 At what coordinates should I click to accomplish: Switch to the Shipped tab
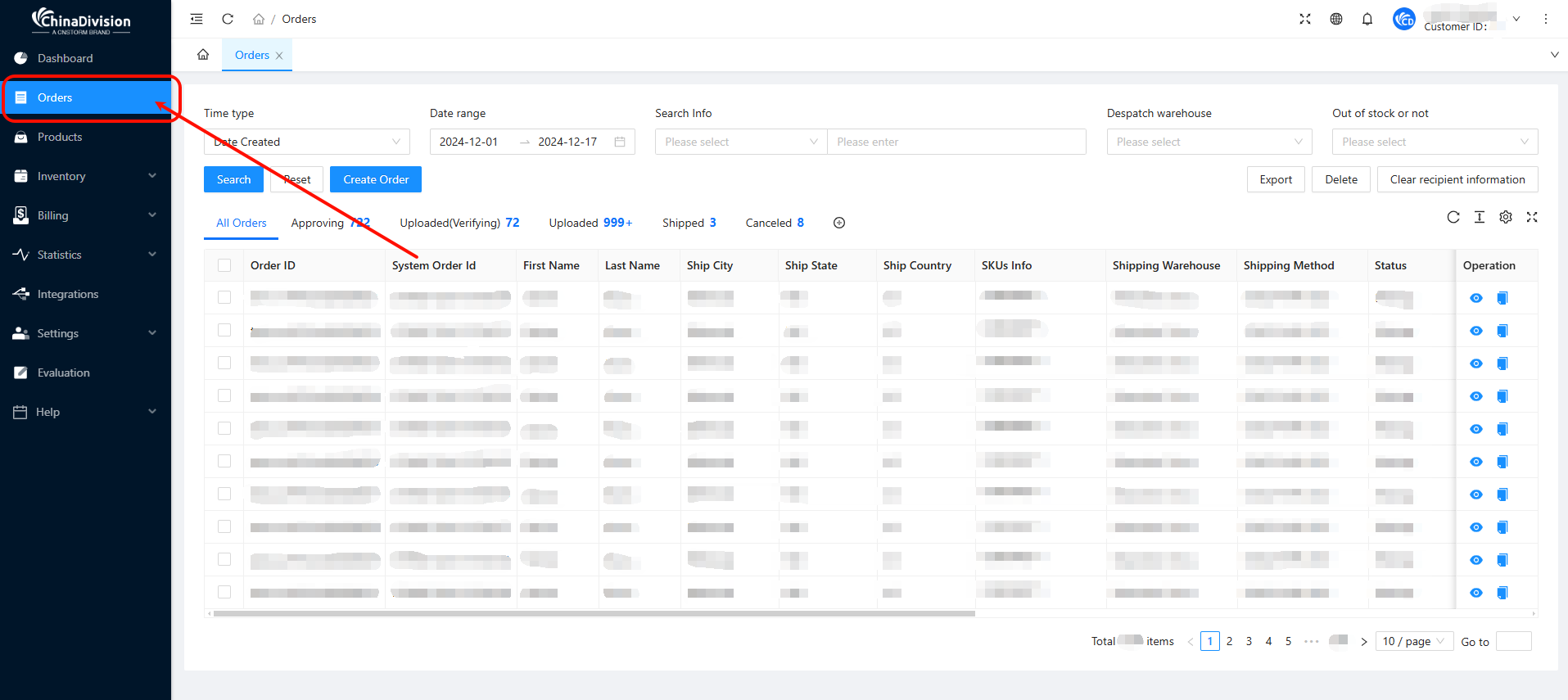tap(689, 223)
